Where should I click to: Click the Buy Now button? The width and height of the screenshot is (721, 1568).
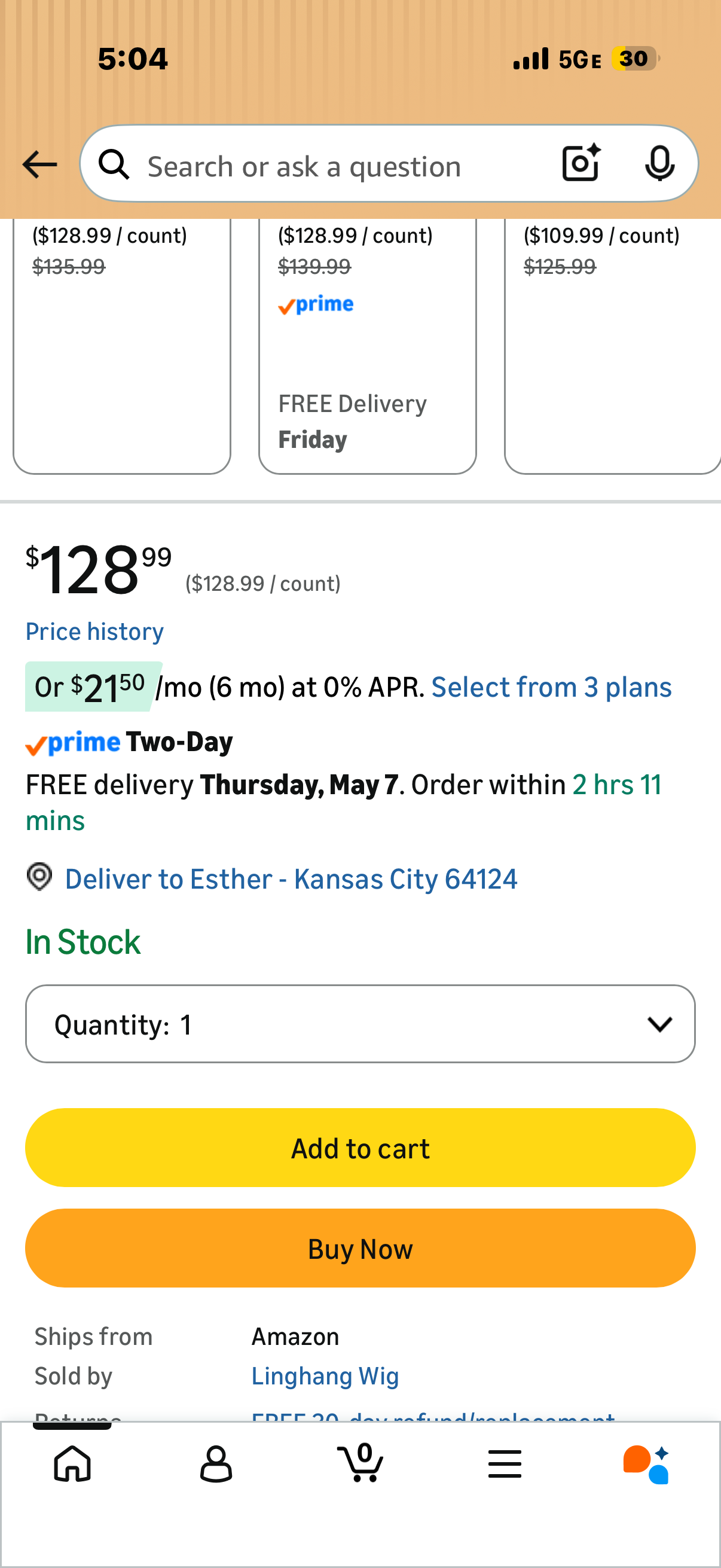[x=360, y=1248]
